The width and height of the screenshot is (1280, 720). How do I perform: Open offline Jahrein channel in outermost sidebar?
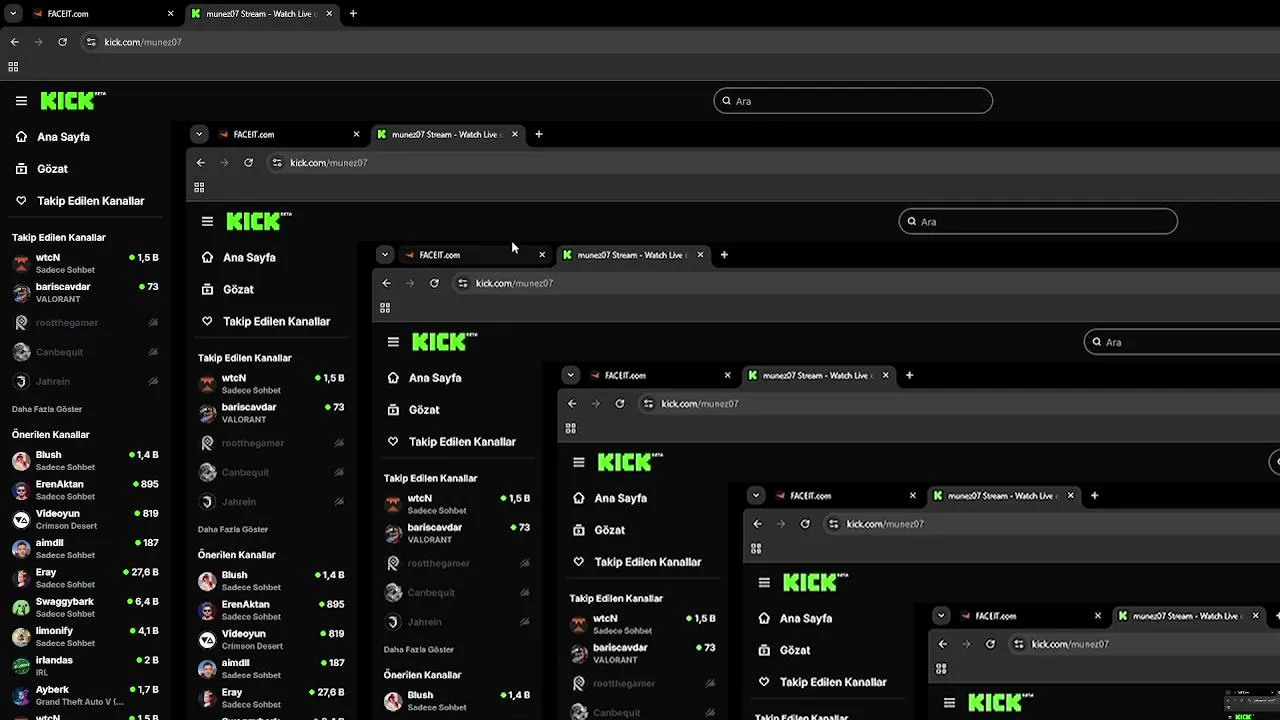click(85, 381)
